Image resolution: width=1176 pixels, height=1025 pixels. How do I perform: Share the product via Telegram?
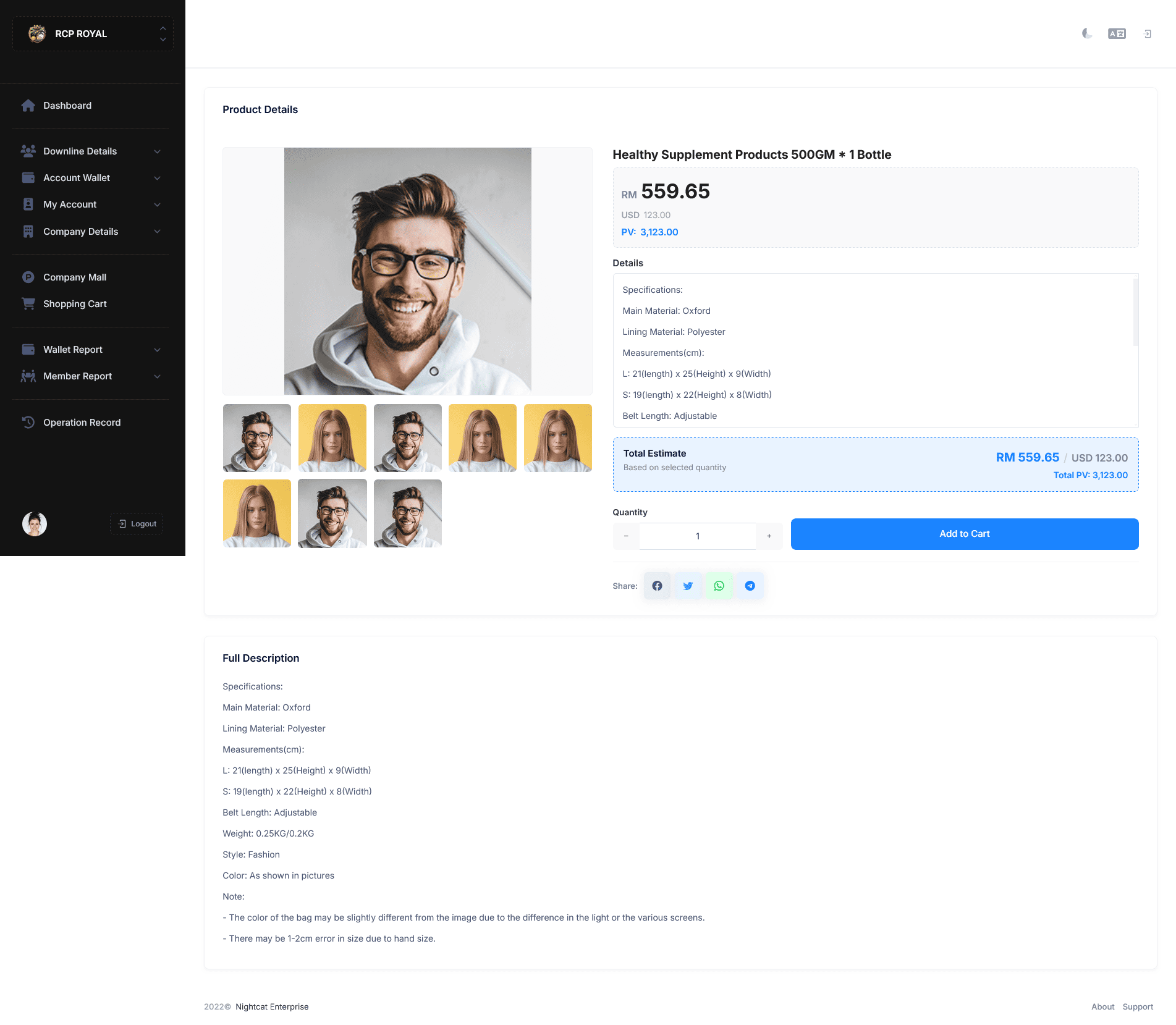point(750,586)
